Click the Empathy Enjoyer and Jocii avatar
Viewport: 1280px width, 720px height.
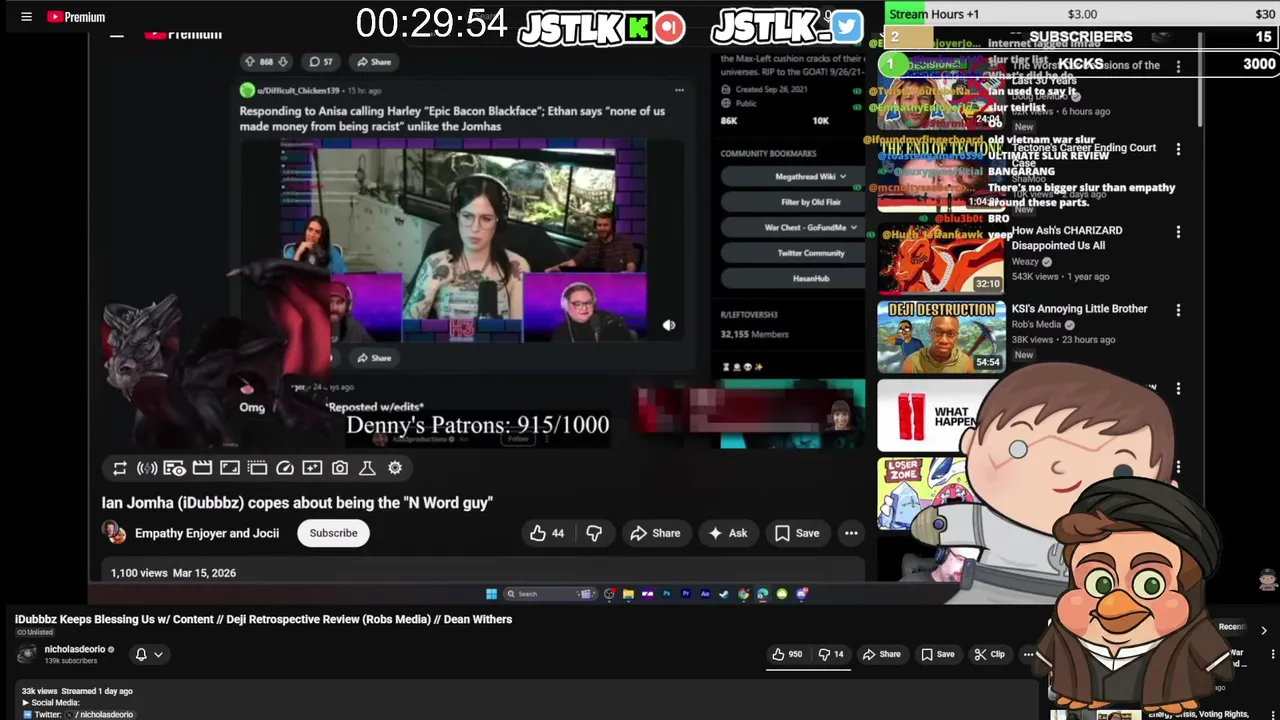point(116,533)
